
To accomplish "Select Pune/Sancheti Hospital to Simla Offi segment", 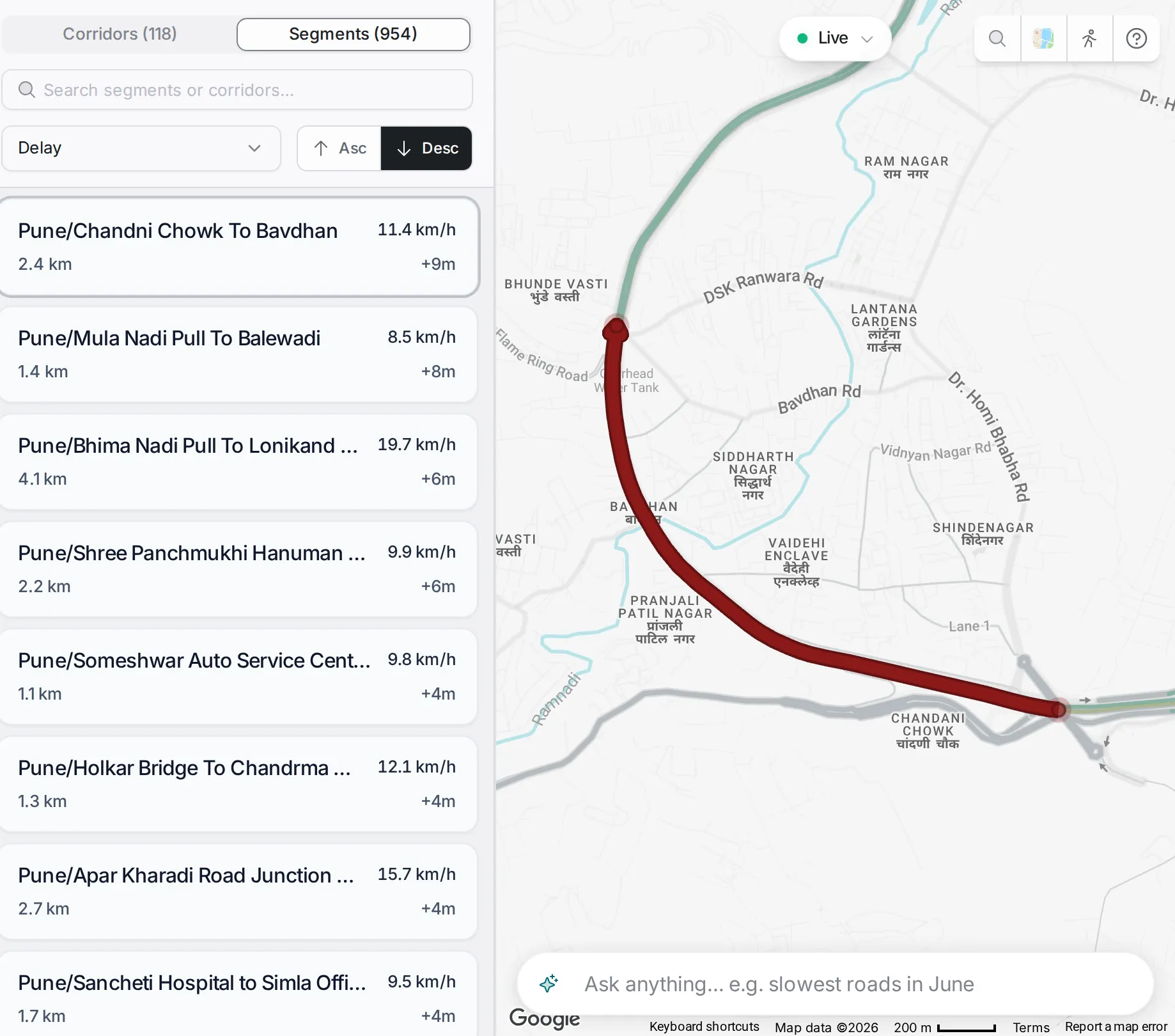I will [x=238, y=994].
